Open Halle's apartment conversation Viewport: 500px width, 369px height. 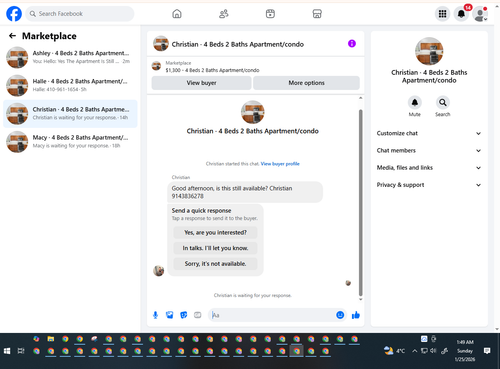70,85
